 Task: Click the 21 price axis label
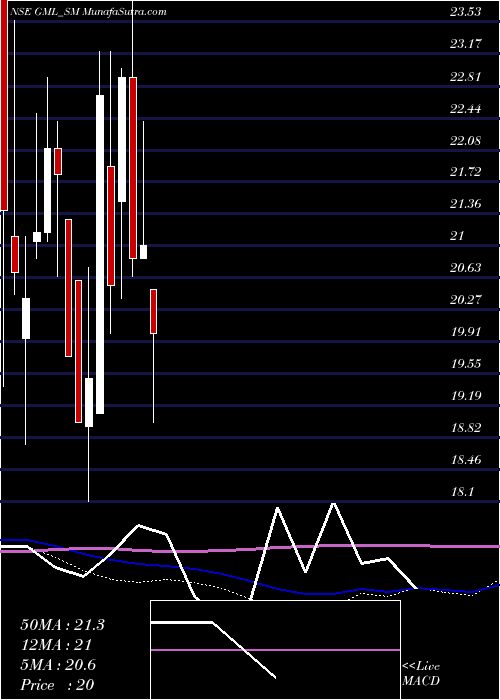click(458, 236)
